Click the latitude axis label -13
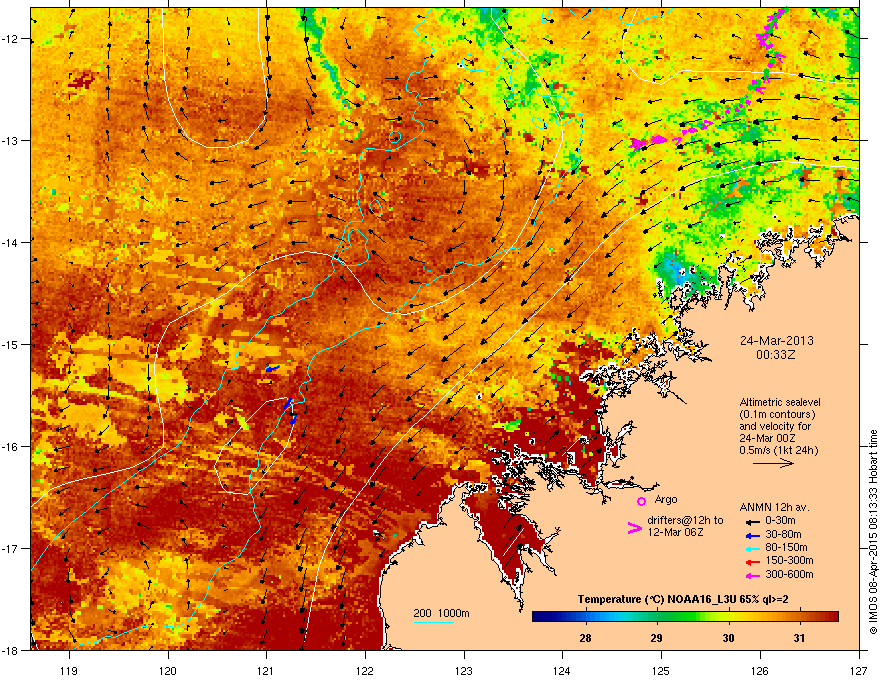 click(x=11, y=141)
